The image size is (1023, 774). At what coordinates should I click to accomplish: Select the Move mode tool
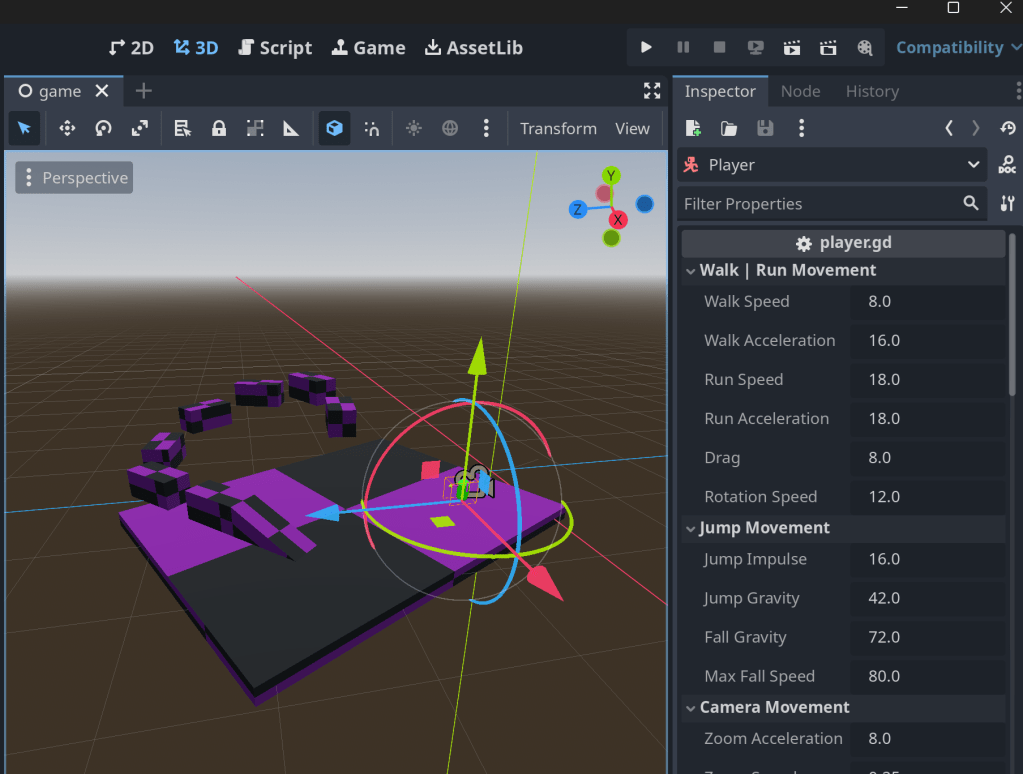point(67,128)
